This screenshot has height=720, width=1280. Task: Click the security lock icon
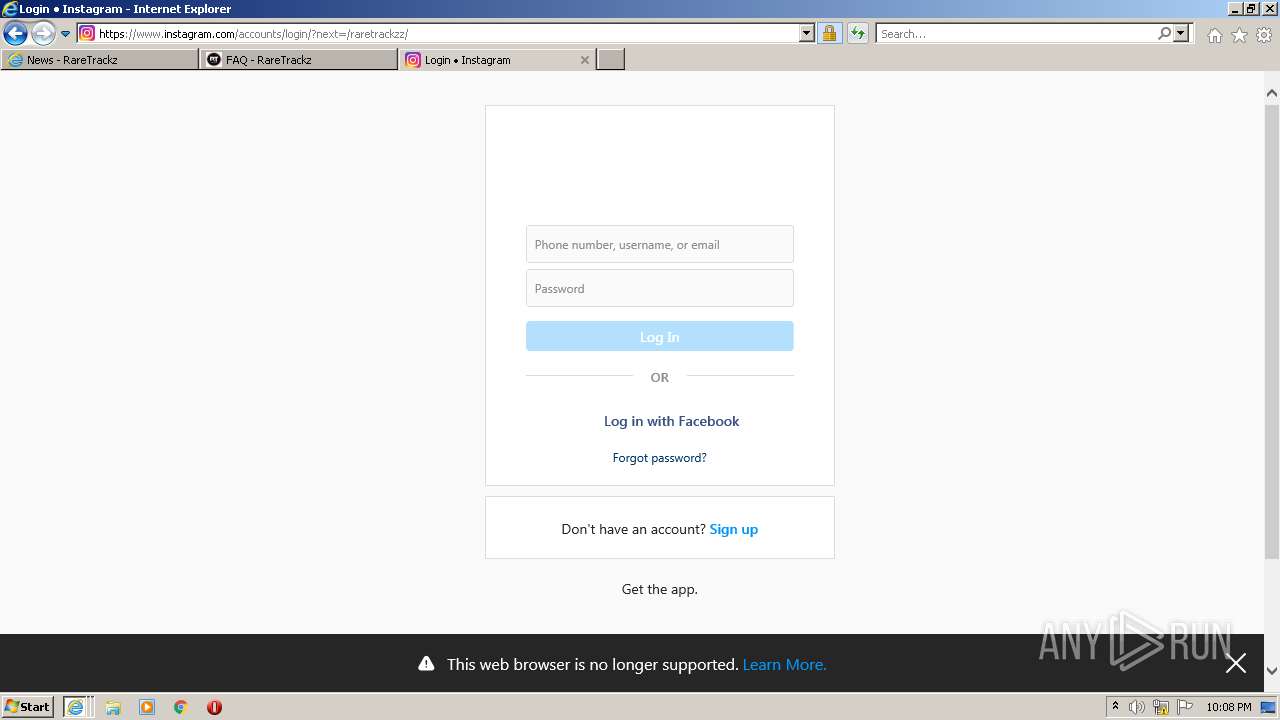pyautogui.click(x=829, y=33)
